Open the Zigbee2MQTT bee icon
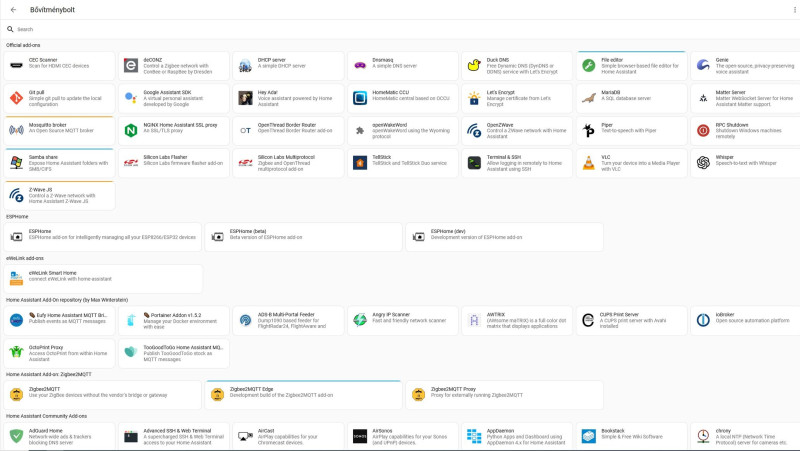The image size is (800, 451). click(16, 394)
